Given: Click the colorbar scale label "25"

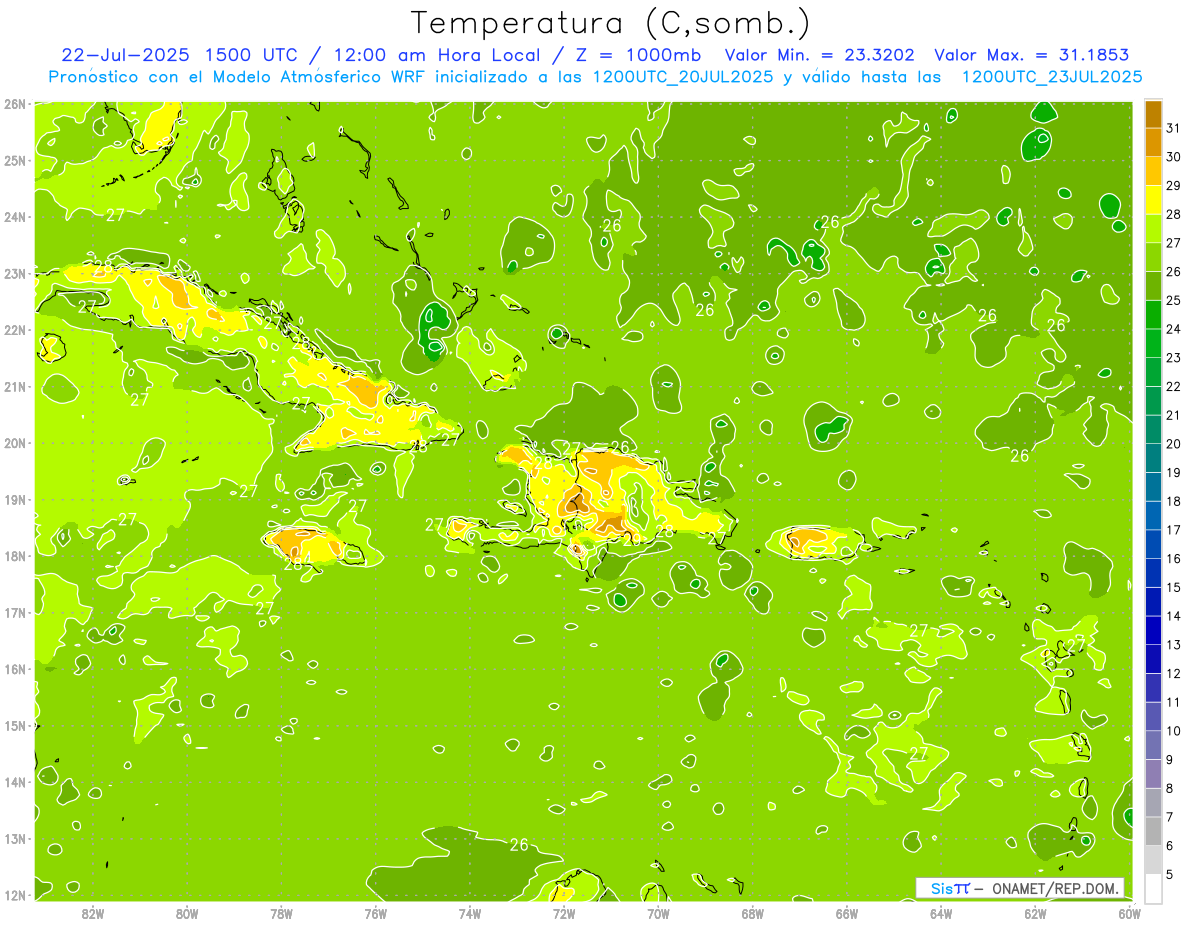Looking at the screenshot, I should pyautogui.click(x=1173, y=300).
